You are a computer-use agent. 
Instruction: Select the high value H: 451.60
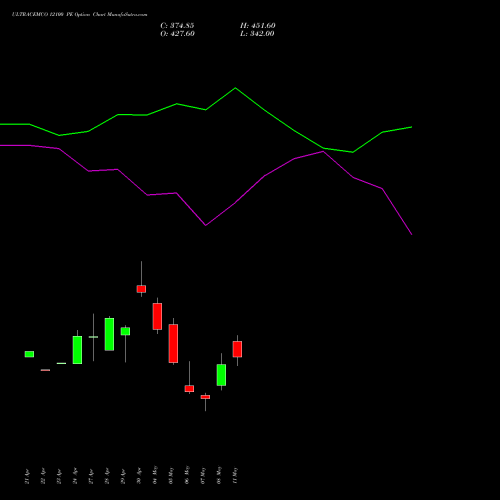coord(258,26)
